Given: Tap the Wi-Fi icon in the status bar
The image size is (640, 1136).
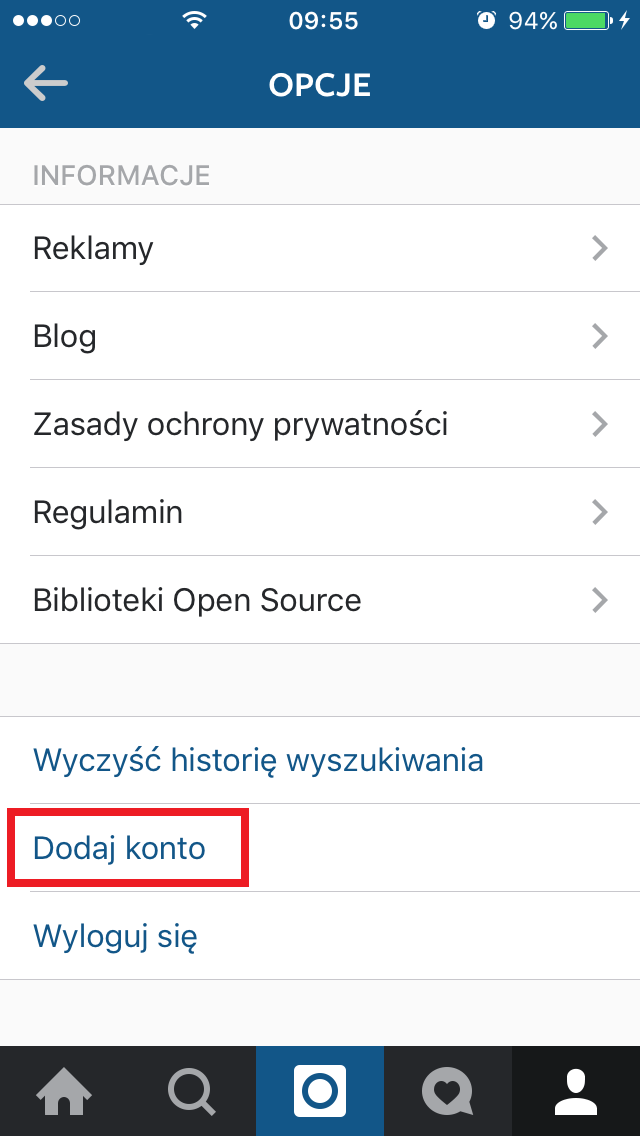Looking at the screenshot, I should [x=194, y=20].
